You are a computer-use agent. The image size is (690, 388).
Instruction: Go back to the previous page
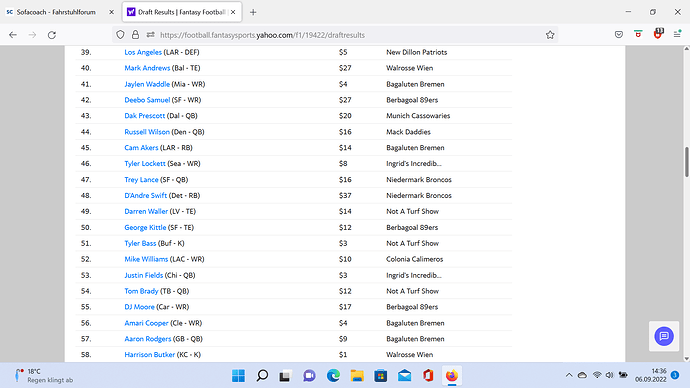(13, 35)
